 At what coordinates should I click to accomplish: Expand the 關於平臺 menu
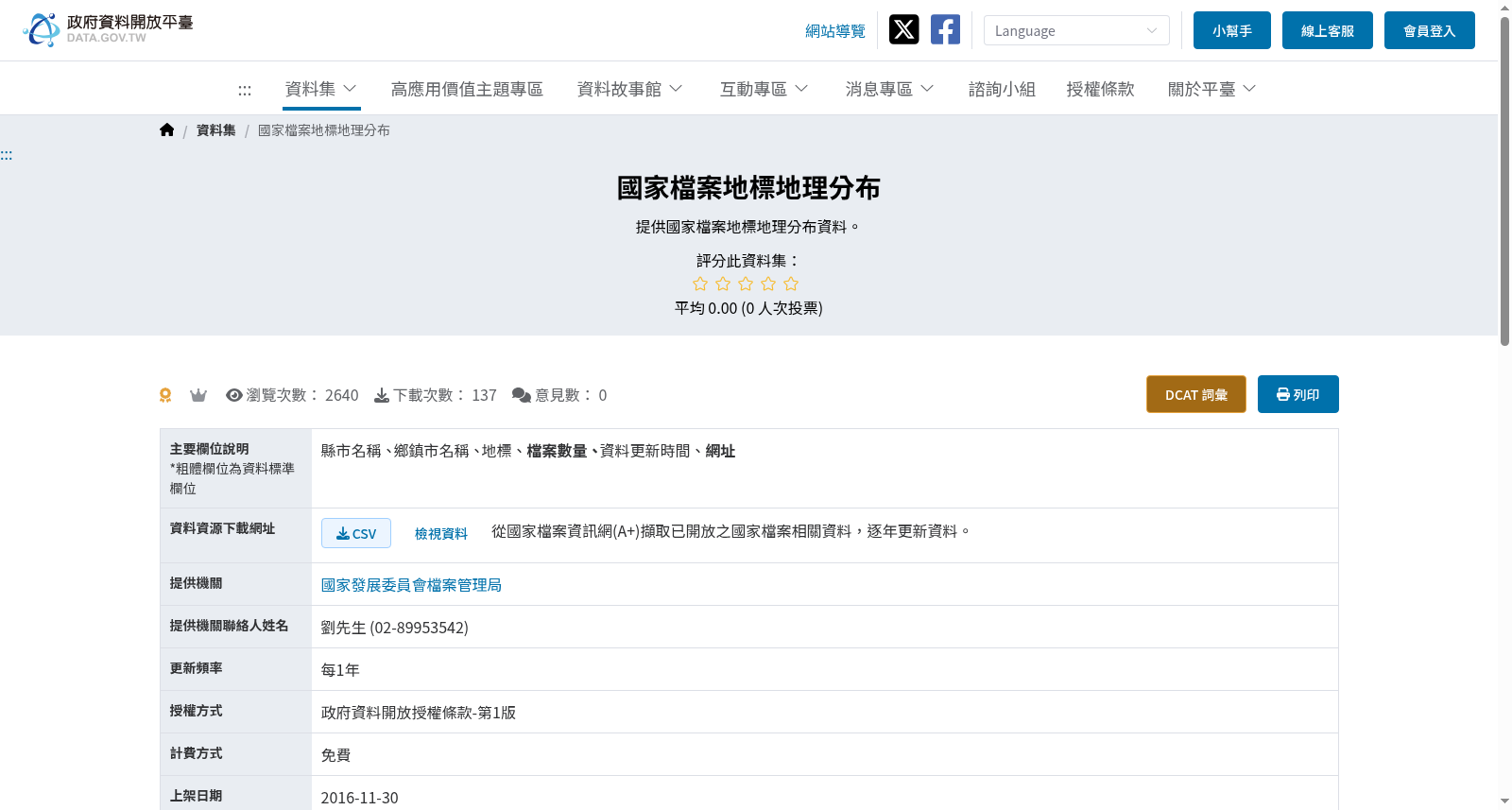1212,89
